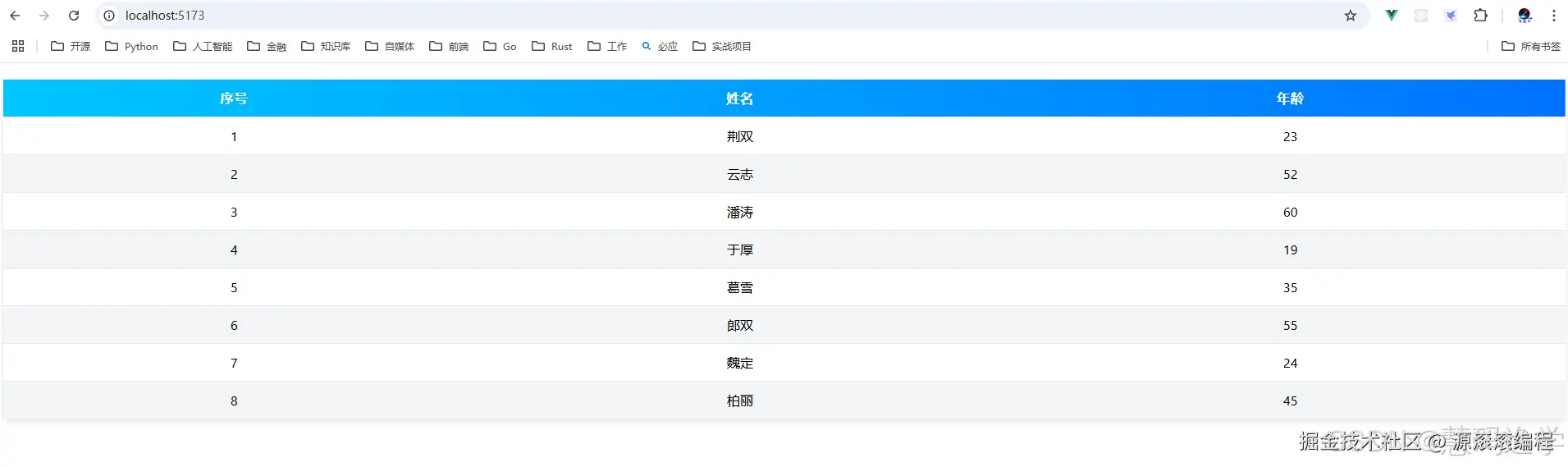Click the browser forward arrow

pos(44,16)
